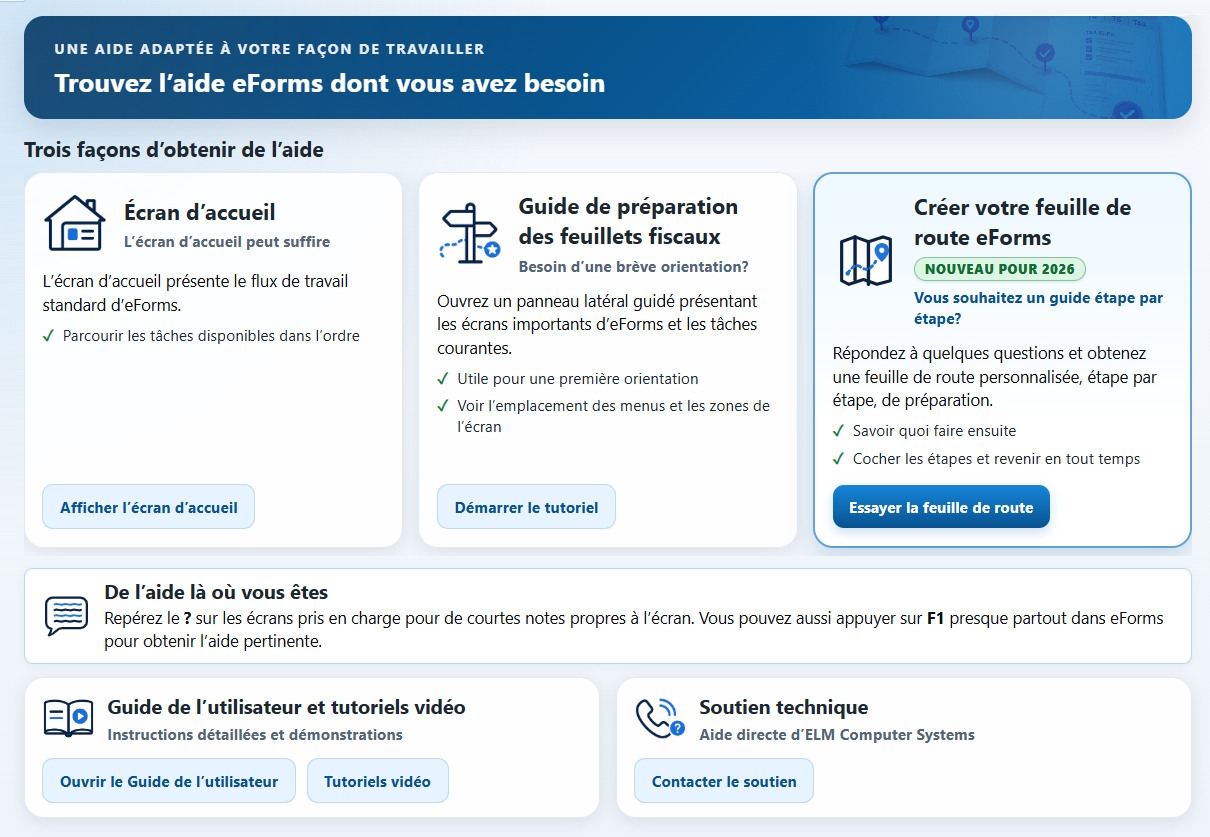Click the Tutoriels vidéo button
Image resolution: width=1210 pixels, height=837 pixels.
(378, 781)
